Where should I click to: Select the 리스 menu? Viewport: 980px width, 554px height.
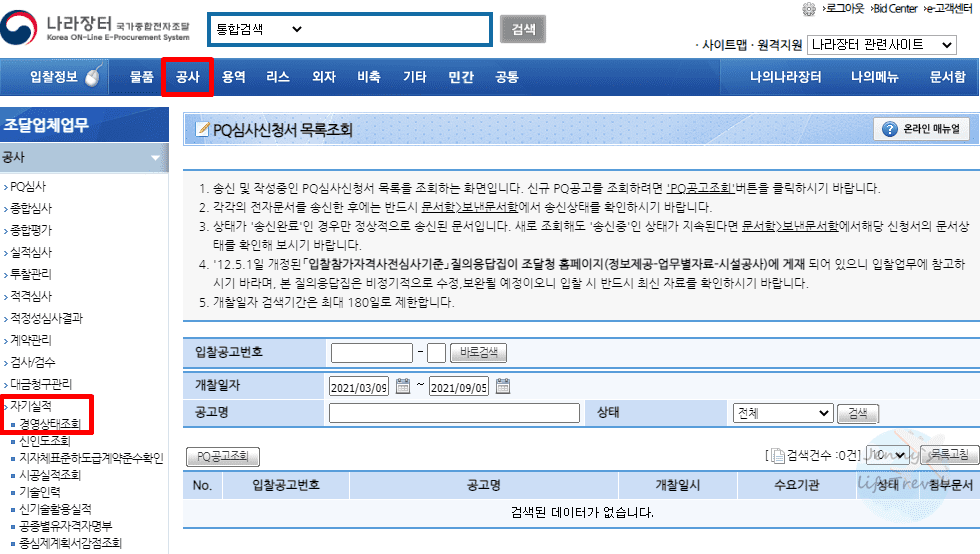pyautogui.click(x=278, y=76)
